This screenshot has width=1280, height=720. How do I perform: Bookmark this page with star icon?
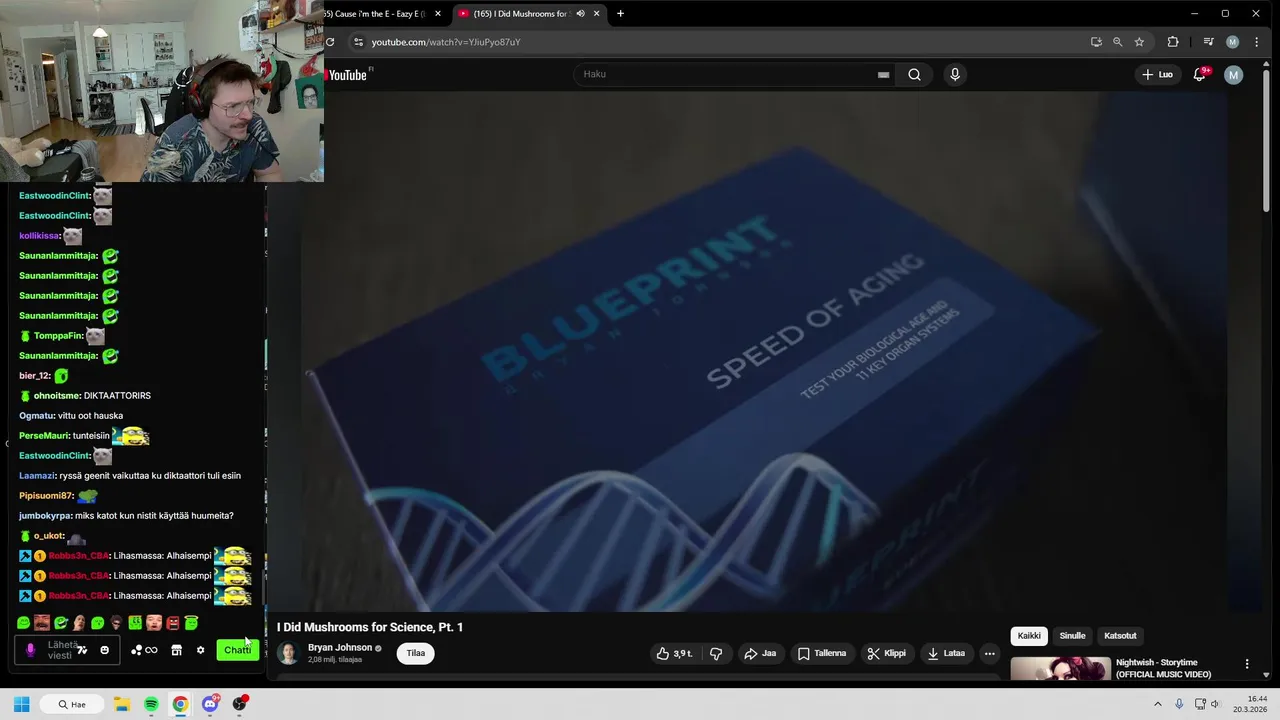1139,42
